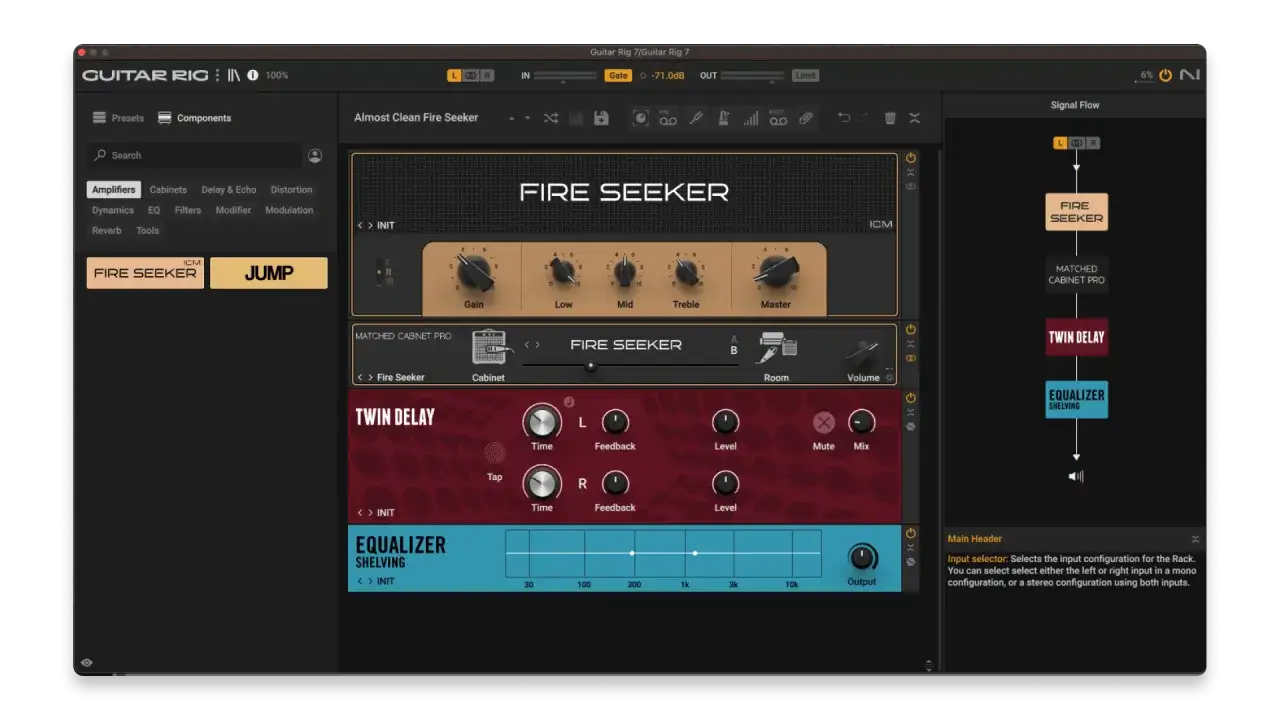
Task: Collapse the Twin Delay component
Action: pyautogui.click(x=910, y=412)
